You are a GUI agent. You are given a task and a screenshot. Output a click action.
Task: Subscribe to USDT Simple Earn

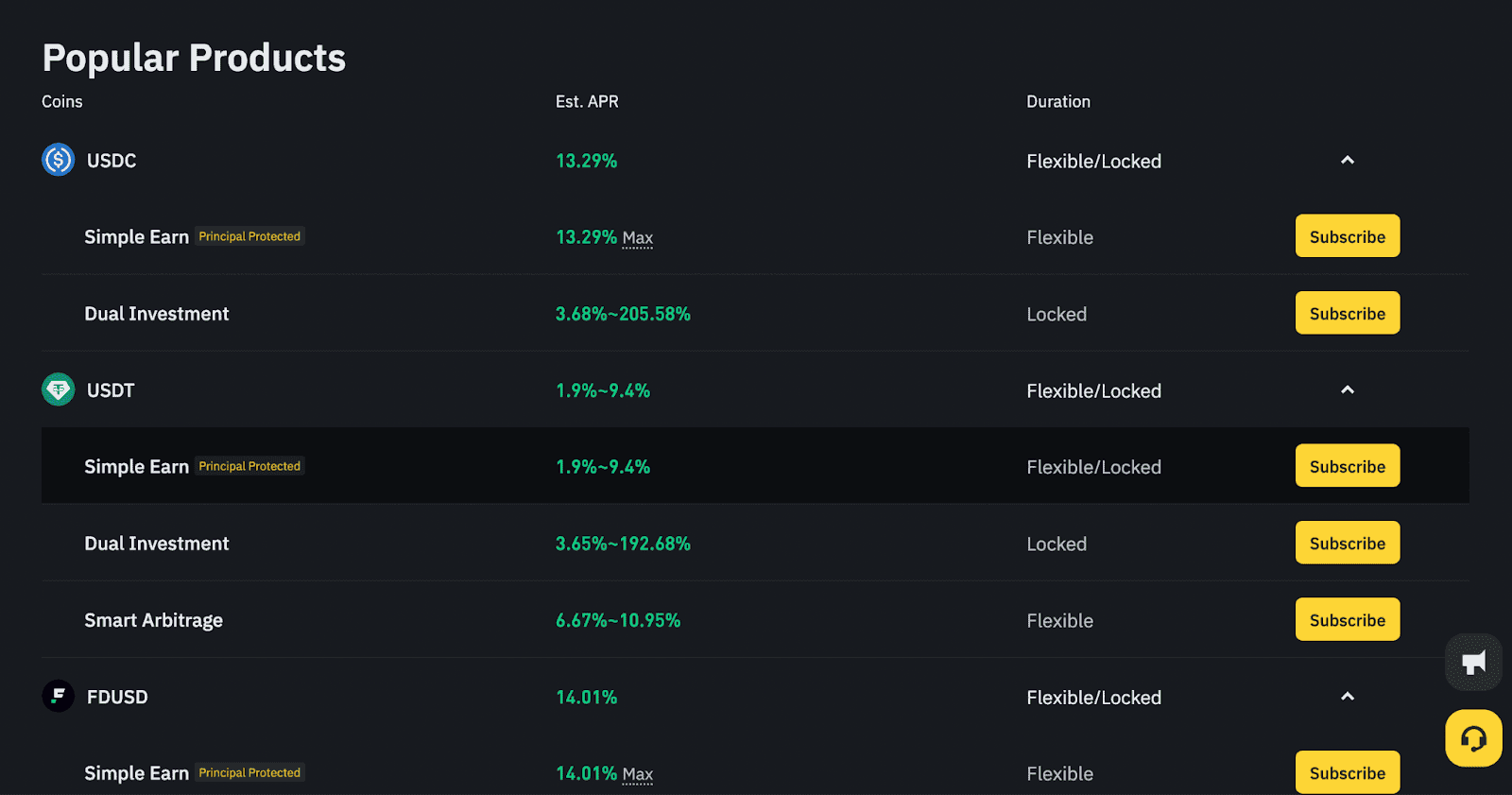click(x=1347, y=465)
